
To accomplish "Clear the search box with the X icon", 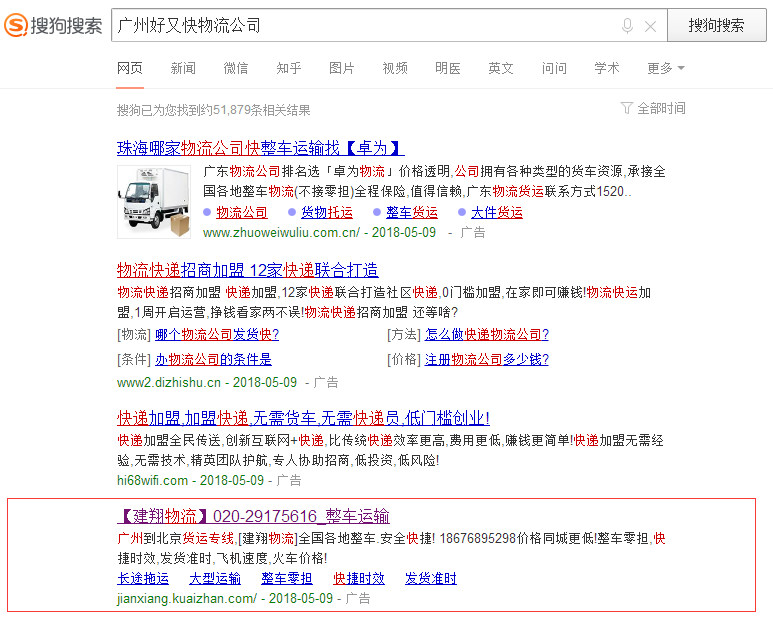I will click(650, 26).
